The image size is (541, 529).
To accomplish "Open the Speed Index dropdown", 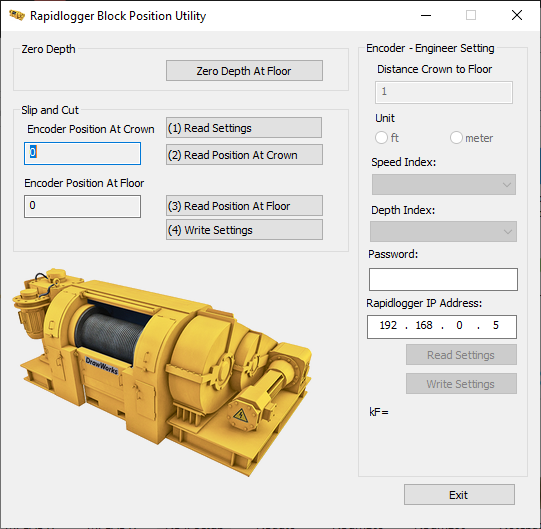I will (444, 184).
